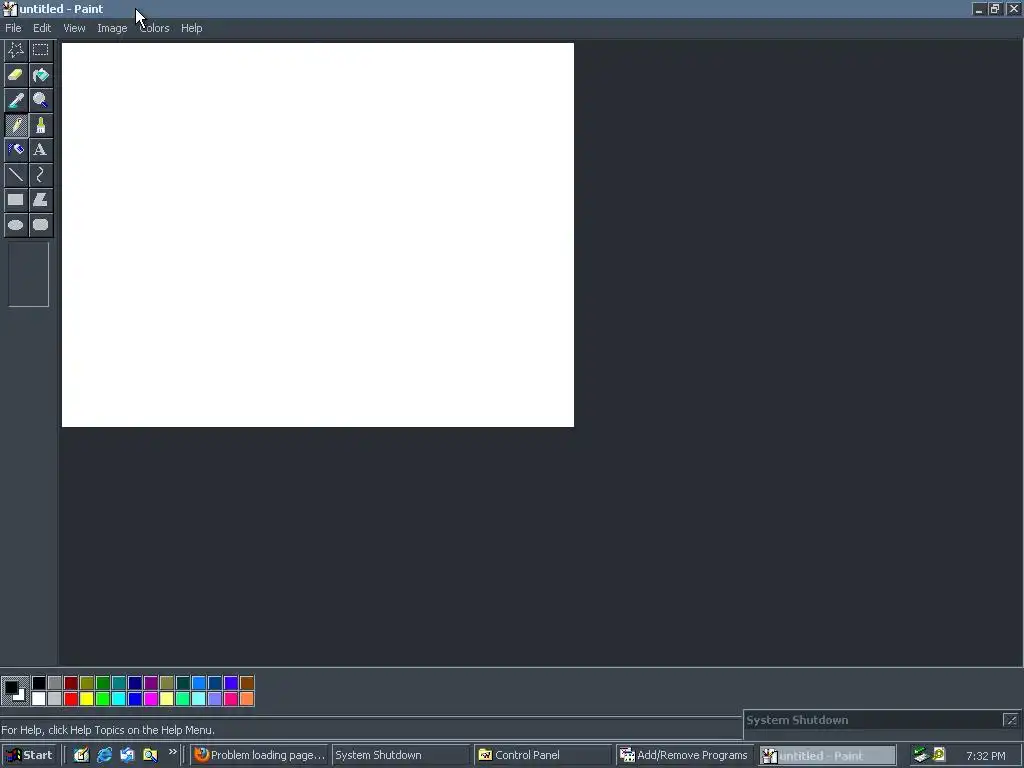Activate the Pick Color eyedropper tool
This screenshot has height=768, width=1024.
point(16,100)
